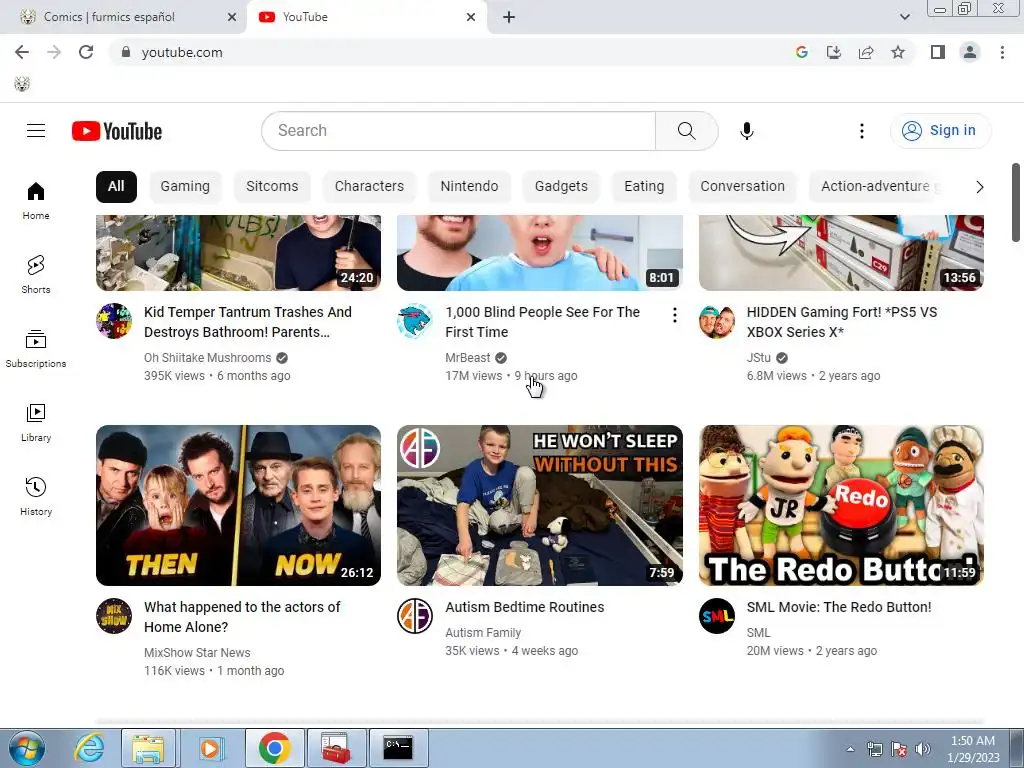
Task: Click title Kid Temper Tantrum Trashes And Destroys Bathroom
Action: pos(248,322)
